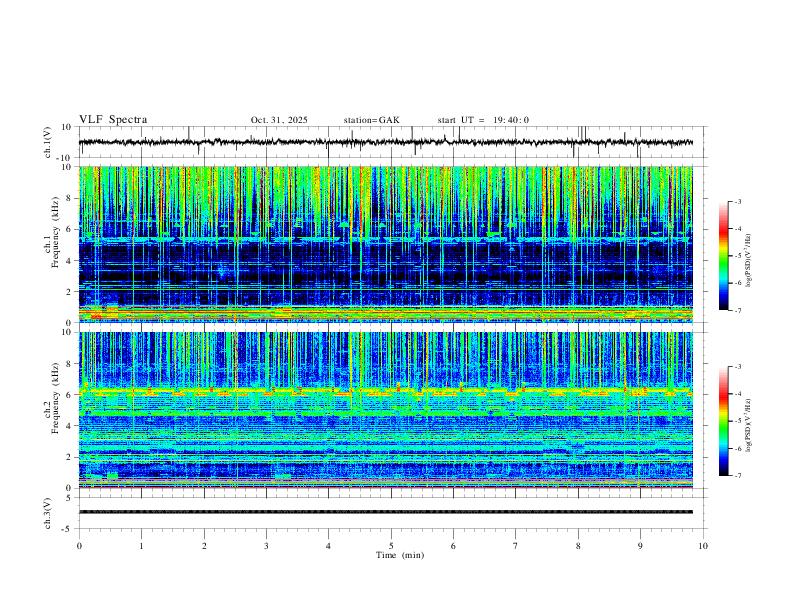Screen dimensions: 792x612
Task: Click the ch.1 voltage waveform trace
Action: [x=386, y=142]
